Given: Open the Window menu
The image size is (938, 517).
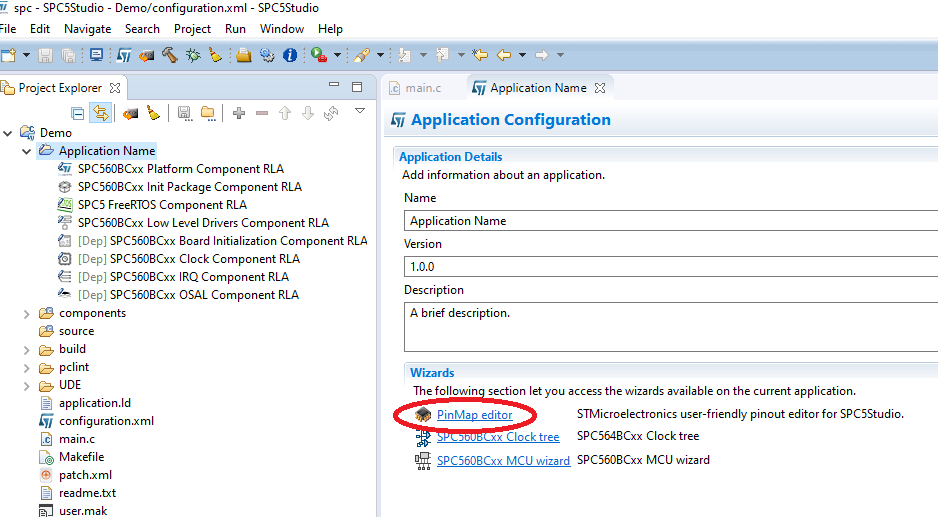Looking at the screenshot, I should pyautogui.click(x=282, y=29).
